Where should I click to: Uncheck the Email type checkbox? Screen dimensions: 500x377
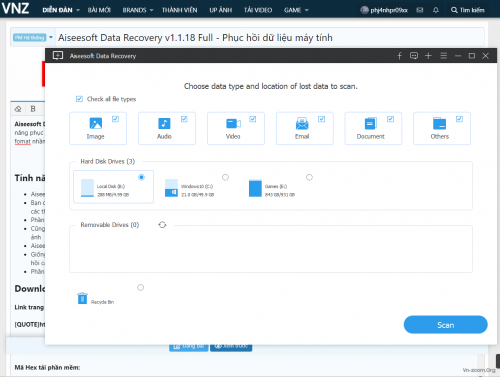tap(321, 119)
